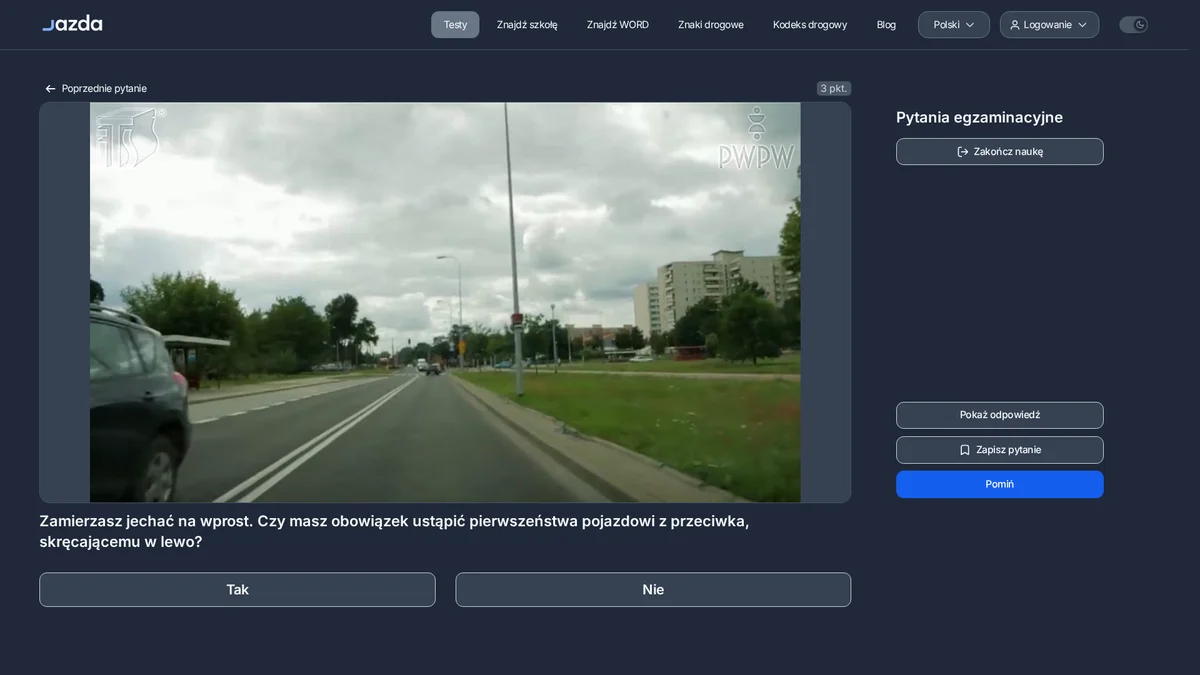Go to Znaki drogowe
The image size is (1200, 675).
pos(711,25)
